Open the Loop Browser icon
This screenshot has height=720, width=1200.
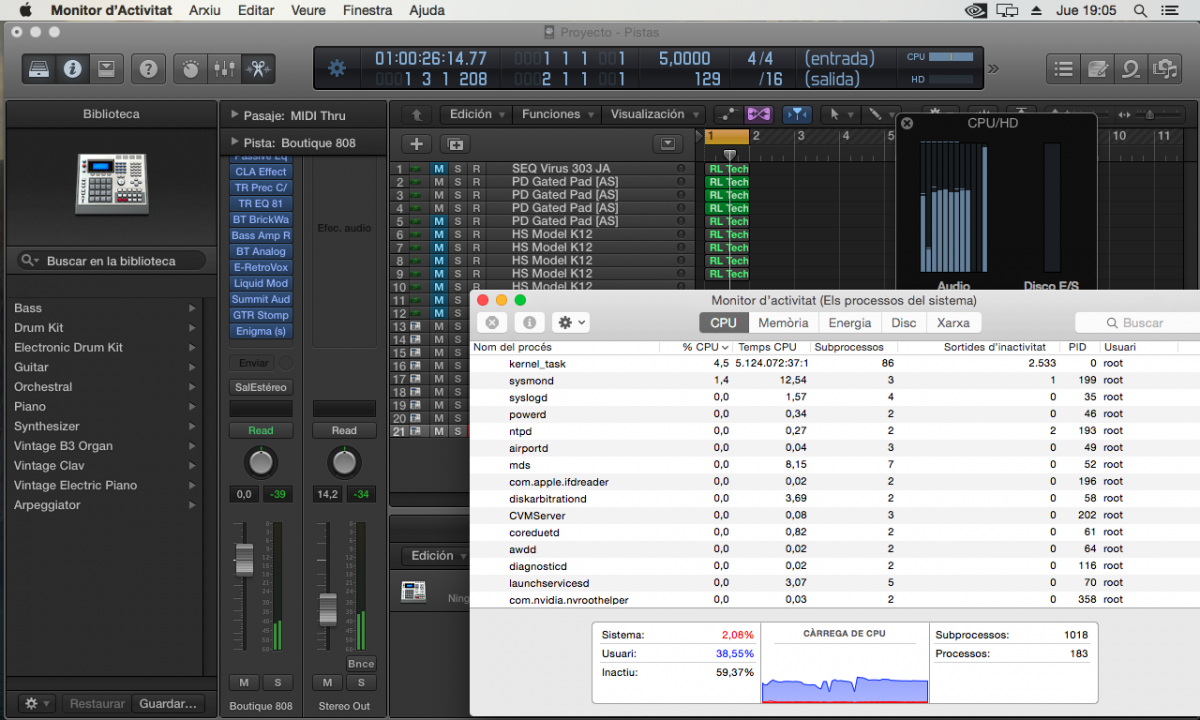pos(1131,69)
